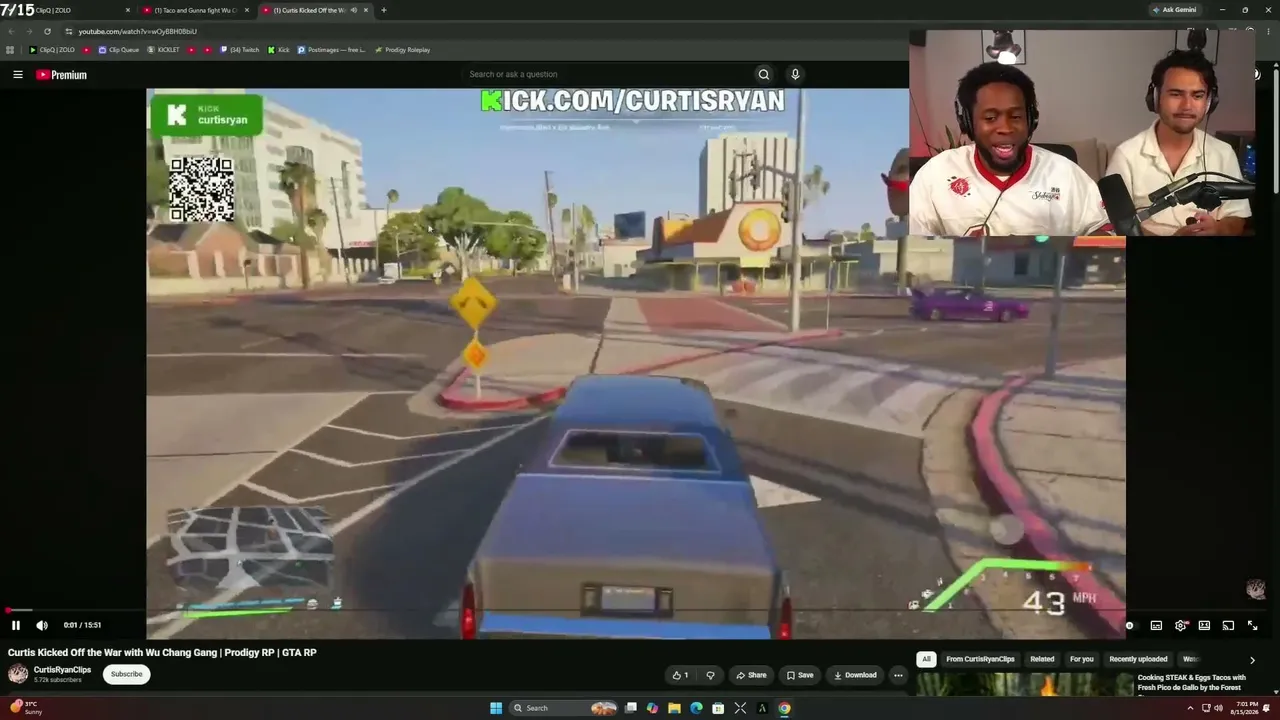Toggle subtitles/closed captions in the player
The height and width of the screenshot is (720, 1280).
[x=1156, y=625]
